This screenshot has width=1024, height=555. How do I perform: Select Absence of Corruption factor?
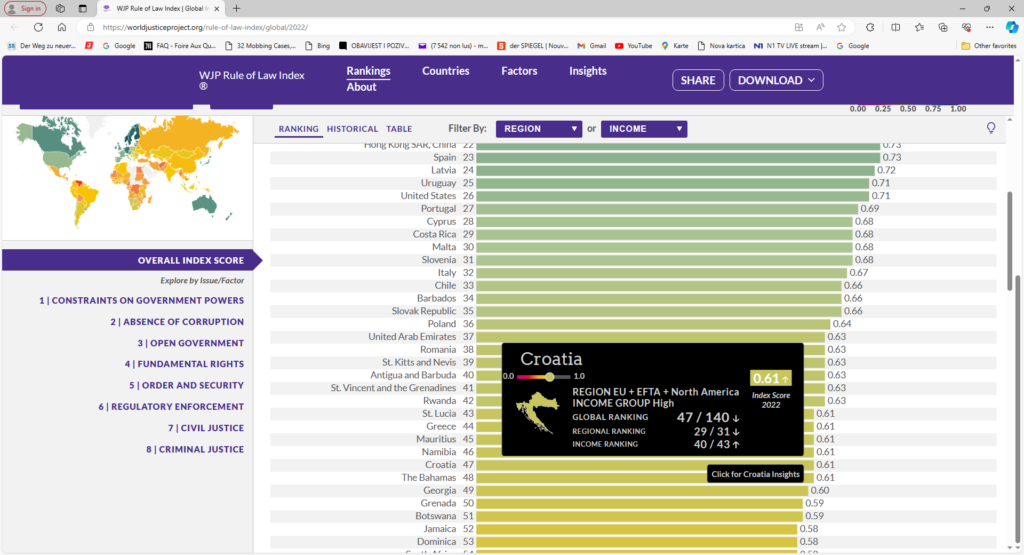point(177,322)
